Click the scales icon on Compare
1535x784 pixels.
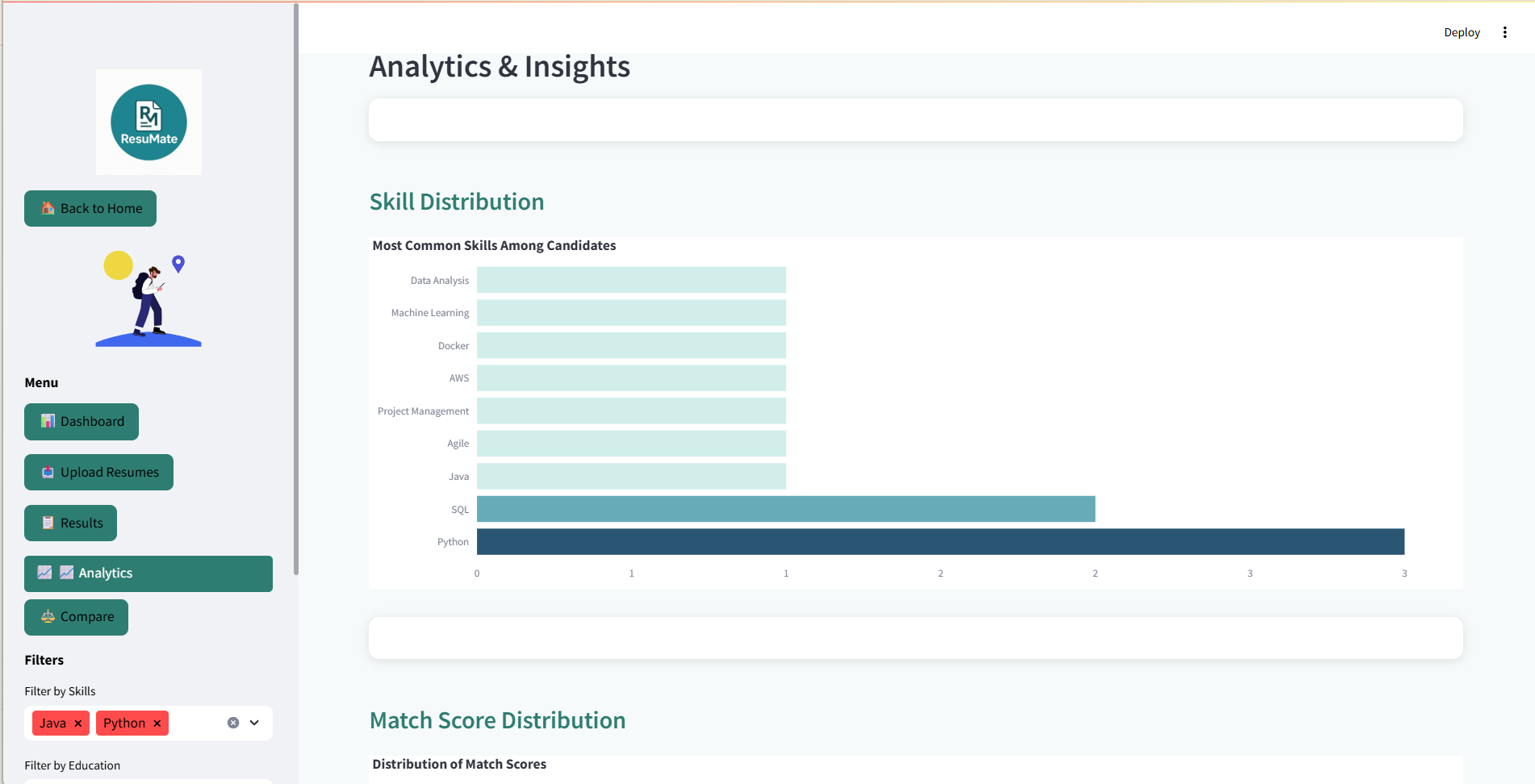click(48, 616)
